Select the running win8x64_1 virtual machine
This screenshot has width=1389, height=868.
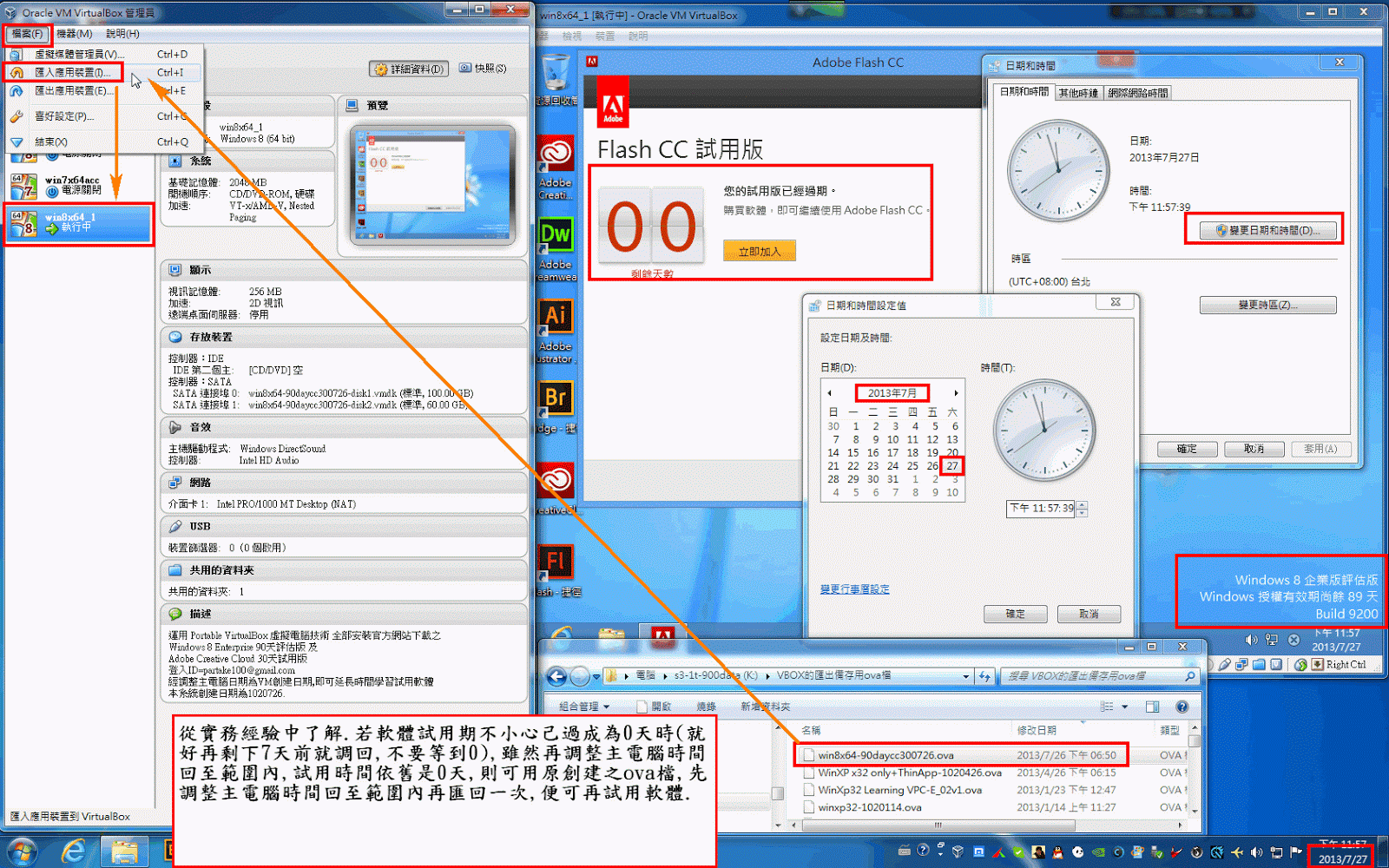coord(79,223)
